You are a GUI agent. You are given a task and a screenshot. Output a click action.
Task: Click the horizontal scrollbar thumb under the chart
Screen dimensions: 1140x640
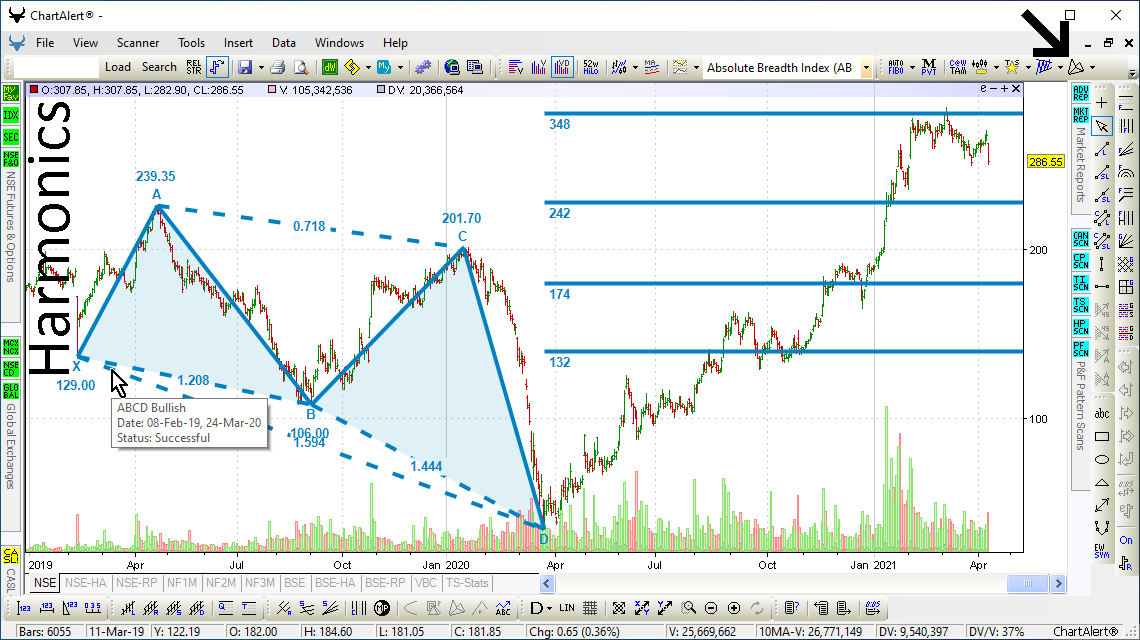tap(1027, 583)
